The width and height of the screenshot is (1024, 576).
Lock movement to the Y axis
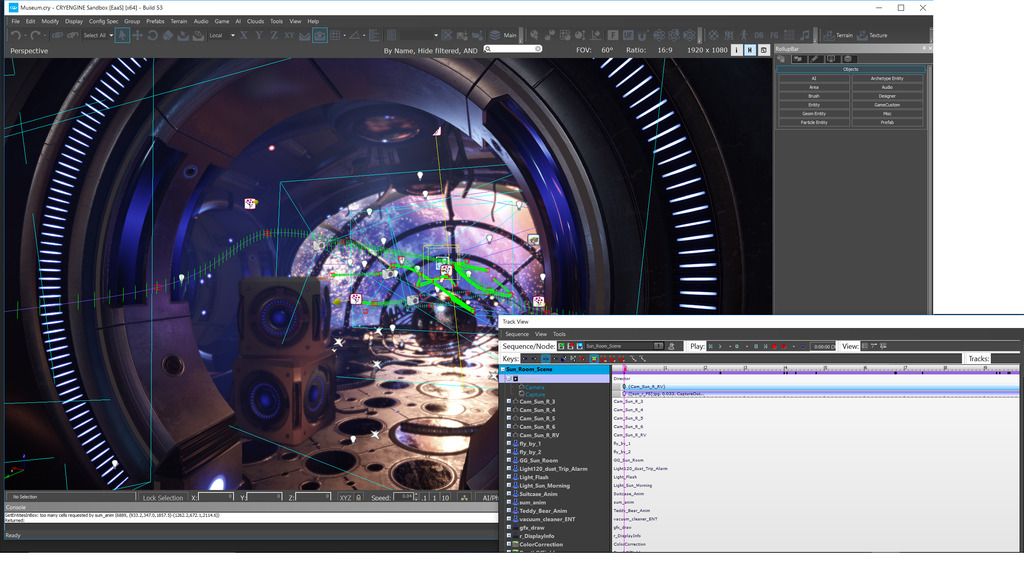[259, 35]
